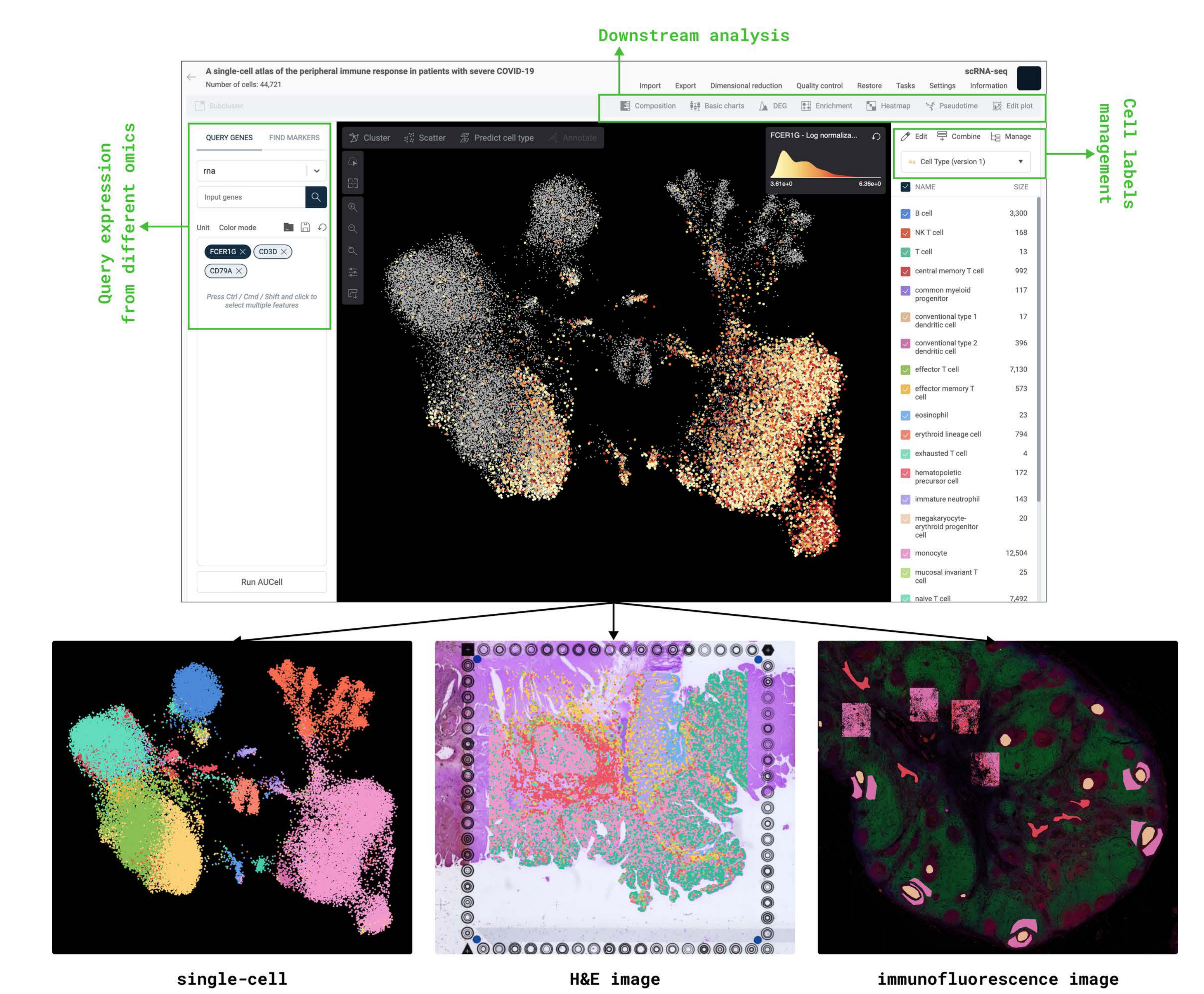
Task: Open the Color mode option
Action: click(x=237, y=227)
